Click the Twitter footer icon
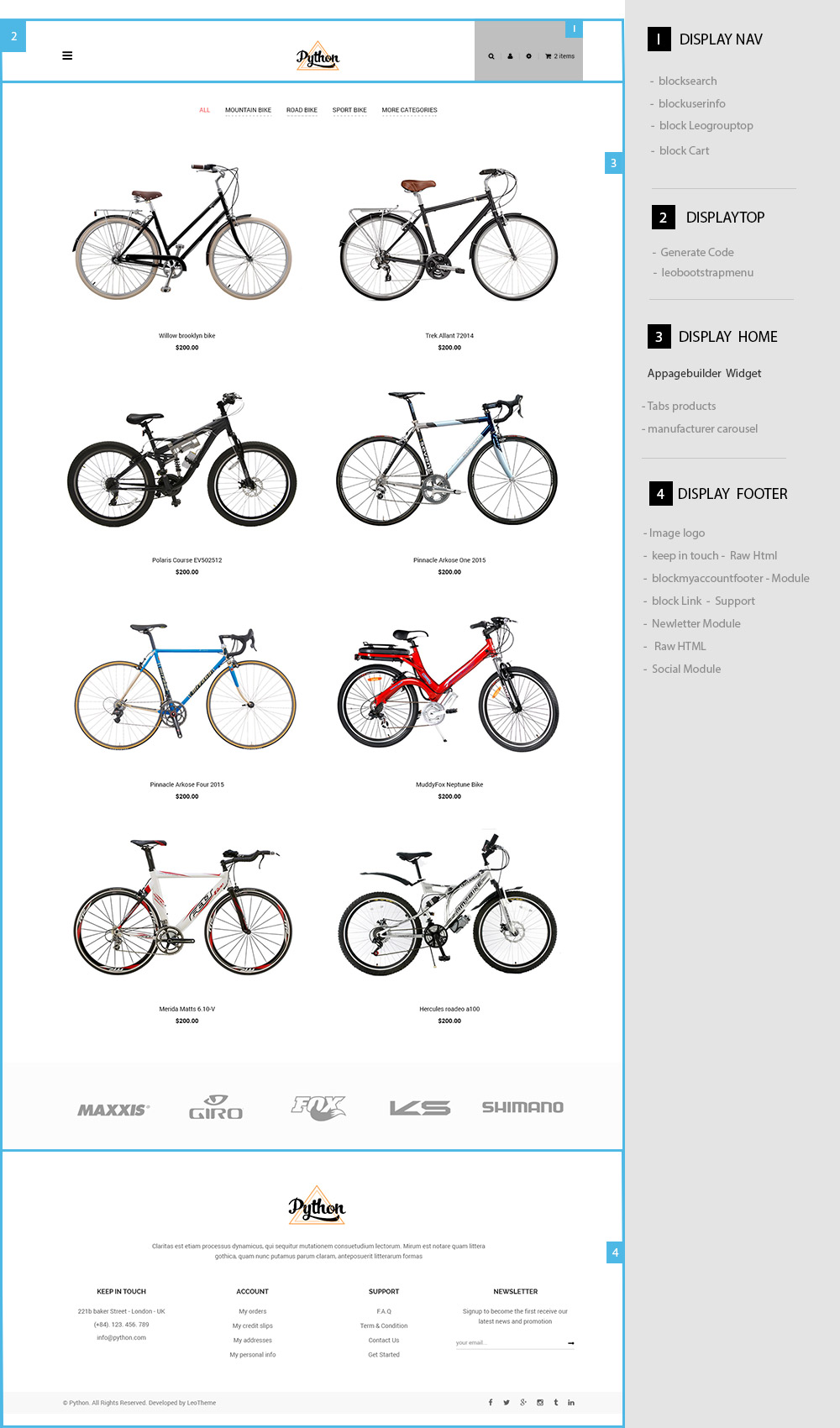 (x=507, y=1402)
